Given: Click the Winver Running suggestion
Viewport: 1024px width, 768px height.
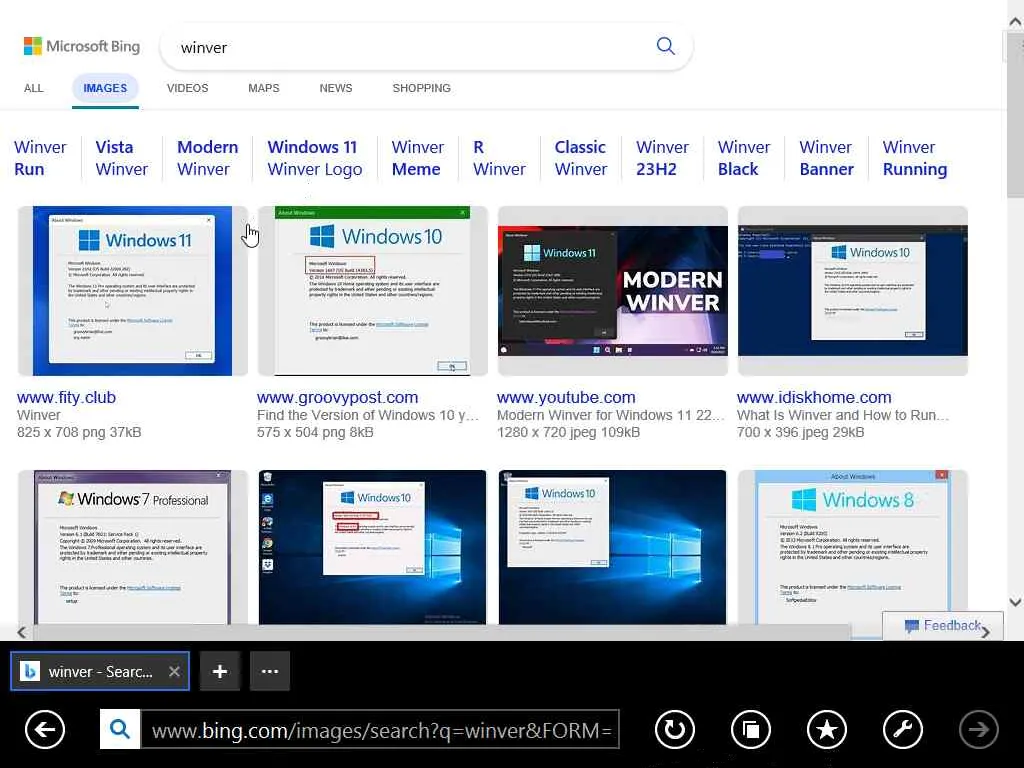Looking at the screenshot, I should pyautogui.click(x=914, y=158).
